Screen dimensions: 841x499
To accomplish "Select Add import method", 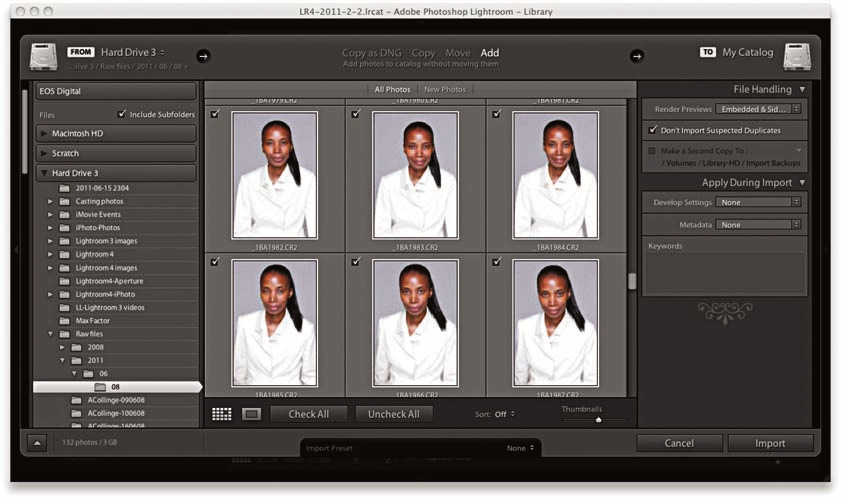I will coord(490,53).
